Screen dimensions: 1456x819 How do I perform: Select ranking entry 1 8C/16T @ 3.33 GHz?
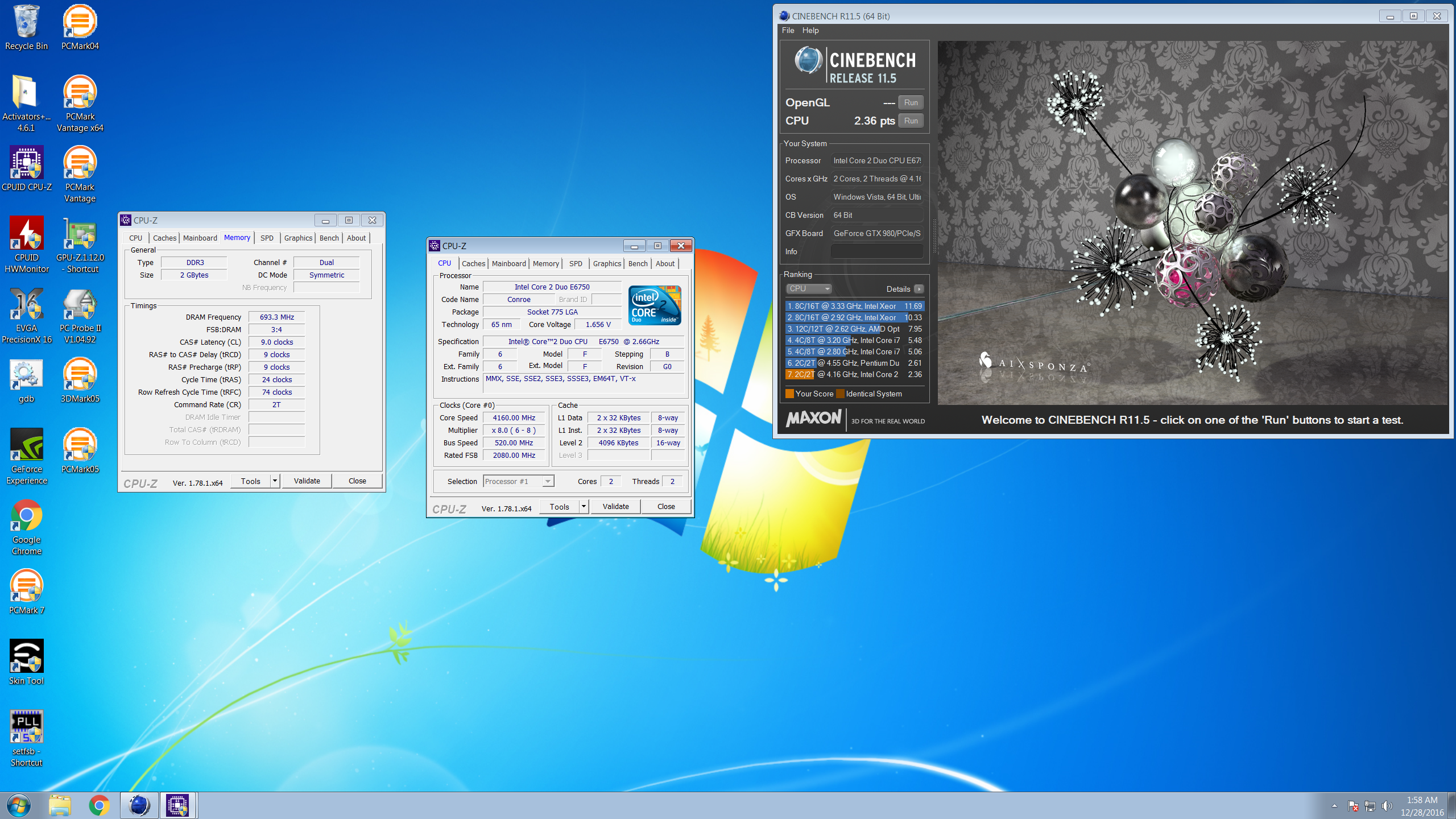coord(854,306)
